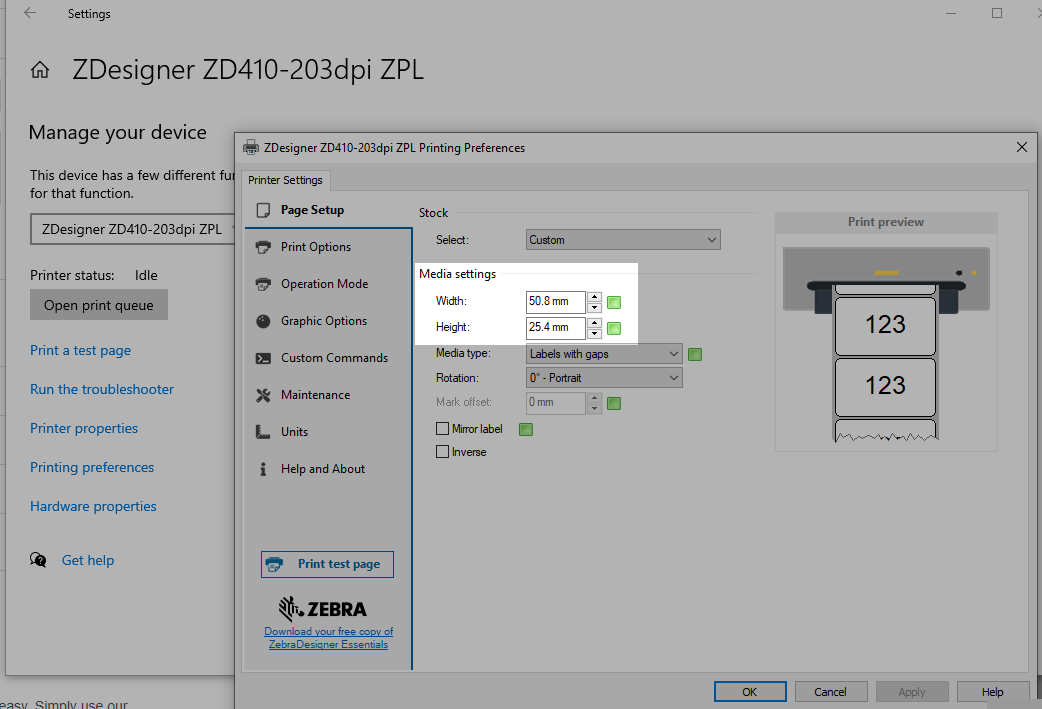
Task: Click the Print Options printer icon
Action: tap(264, 247)
